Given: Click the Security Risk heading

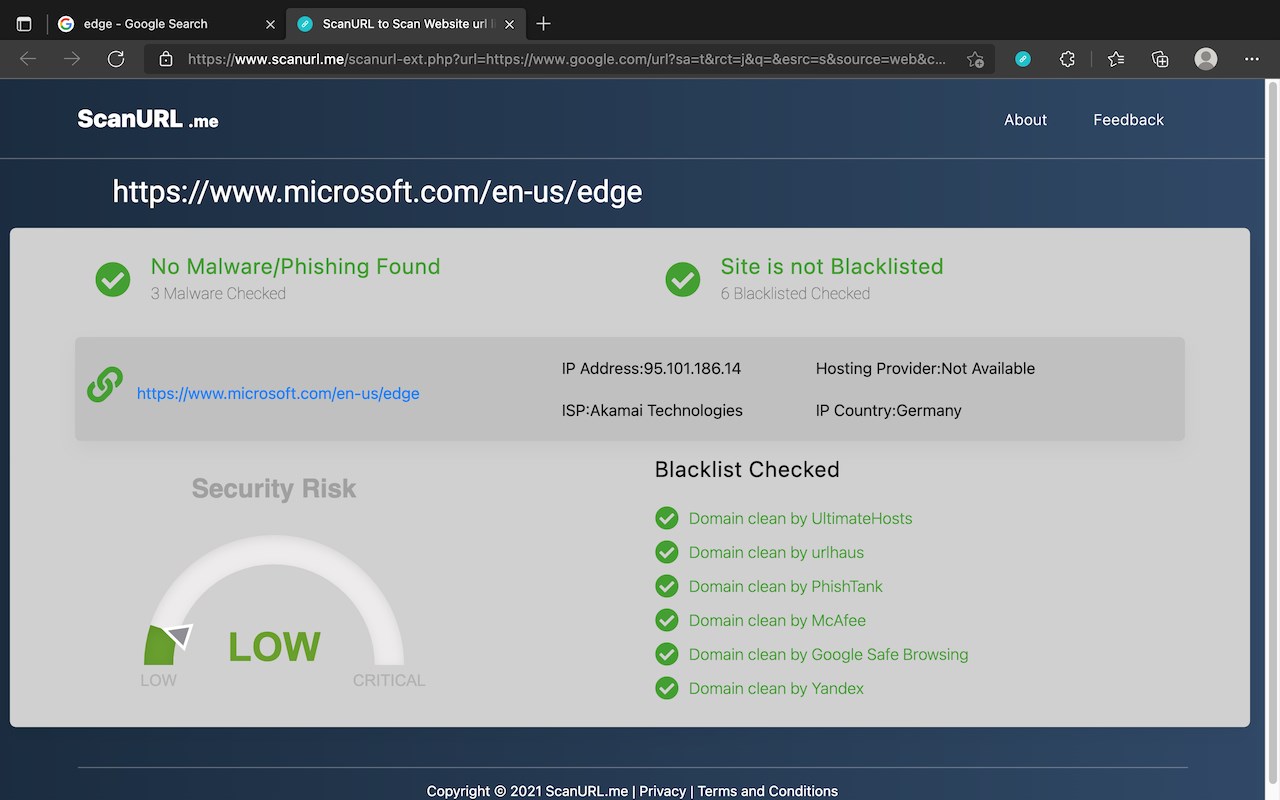Looking at the screenshot, I should pyautogui.click(x=274, y=488).
